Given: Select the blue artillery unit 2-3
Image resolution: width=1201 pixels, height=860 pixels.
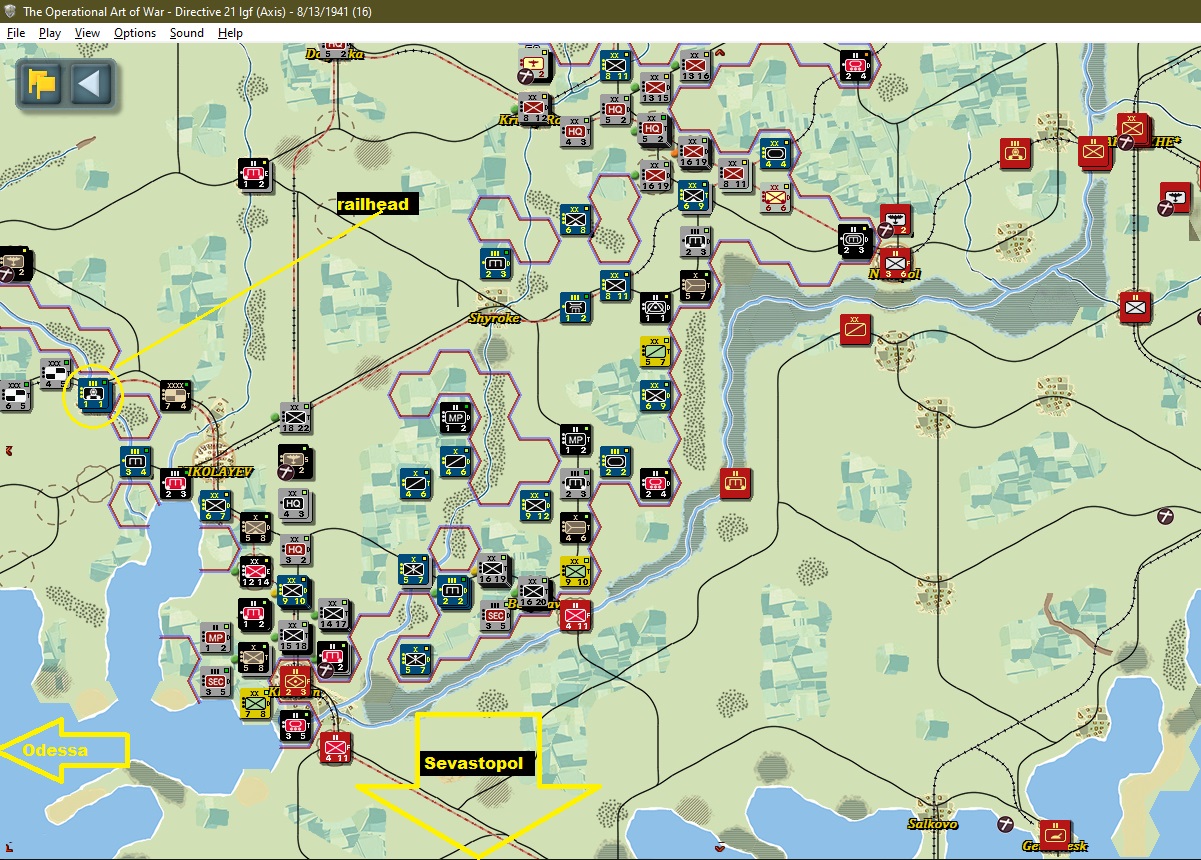Looking at the screenshot, I should (x=496, y=264).
